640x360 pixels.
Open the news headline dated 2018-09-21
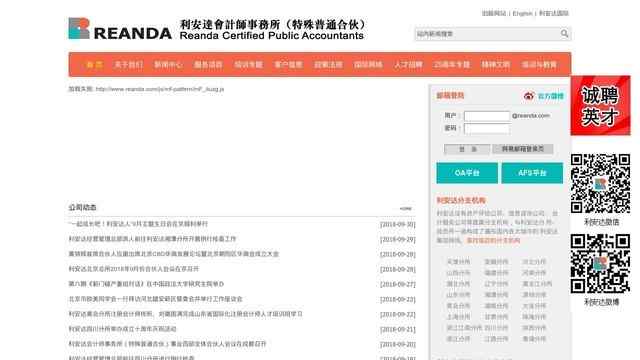point(122,329)
